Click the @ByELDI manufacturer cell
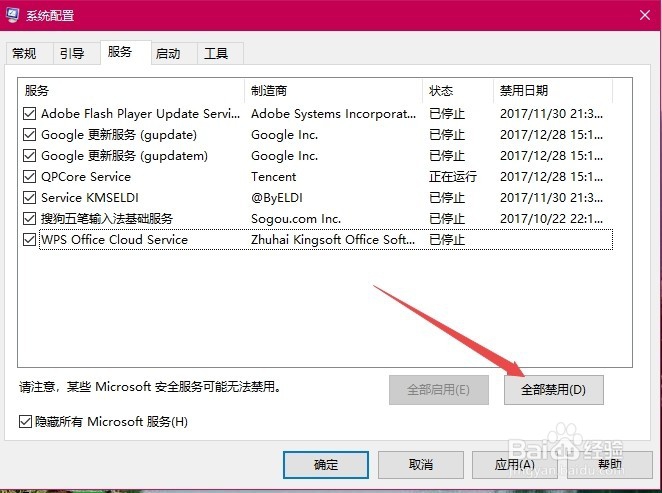 [x=277, y=198]
